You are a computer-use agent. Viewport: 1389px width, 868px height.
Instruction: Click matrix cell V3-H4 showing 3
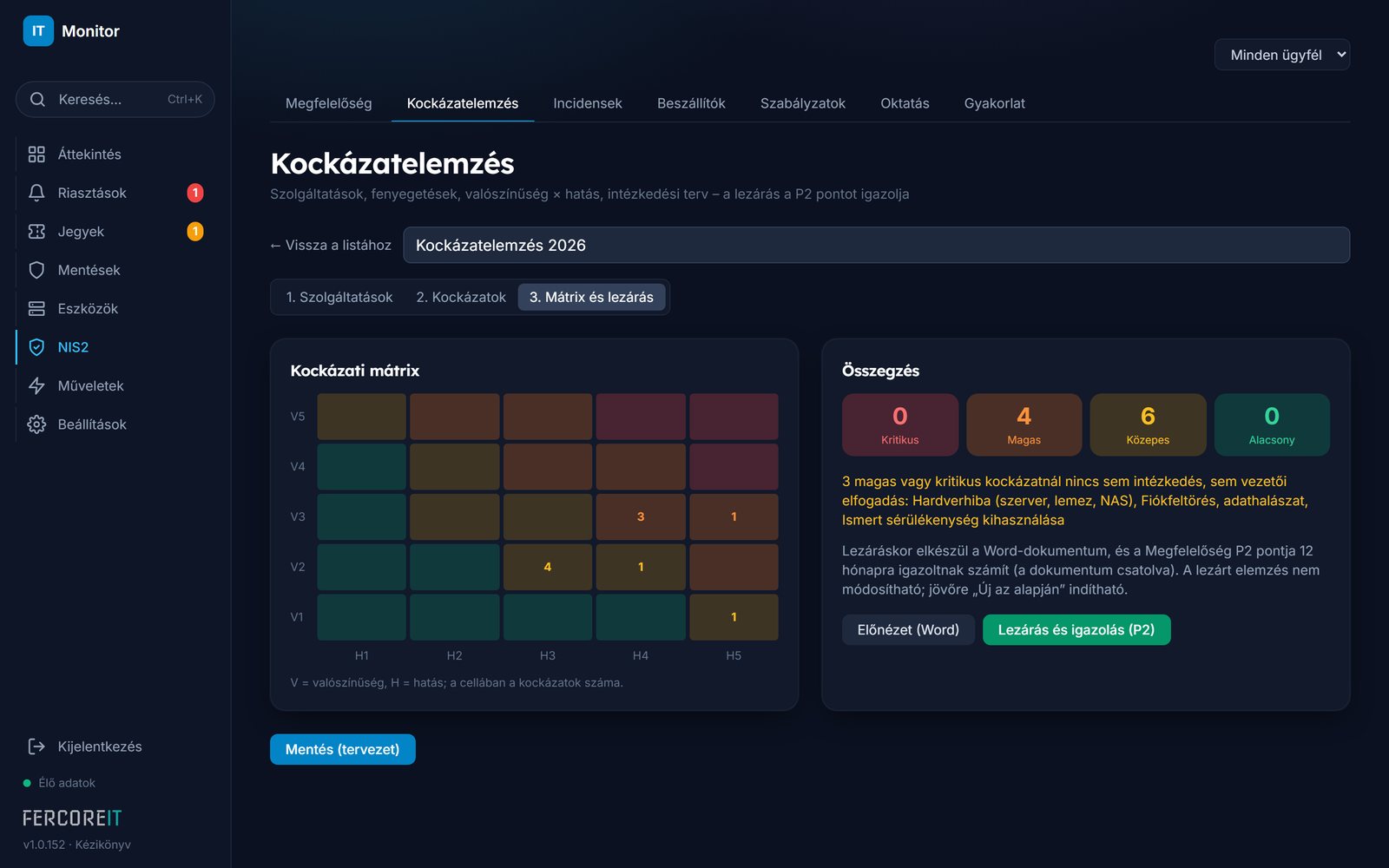pos(641,516)
